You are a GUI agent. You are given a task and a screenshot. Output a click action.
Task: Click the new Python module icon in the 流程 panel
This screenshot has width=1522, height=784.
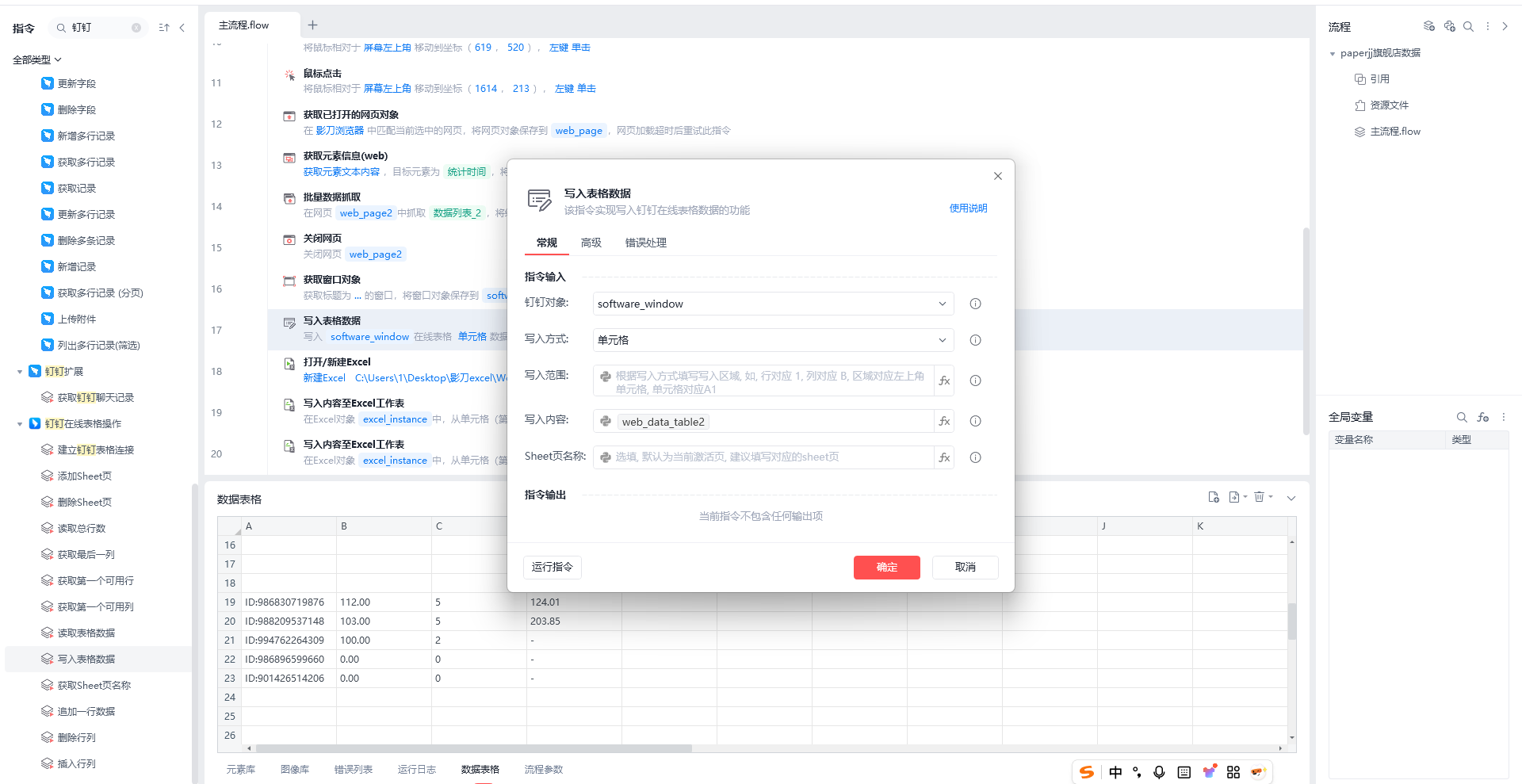(x=1450, y=26)
